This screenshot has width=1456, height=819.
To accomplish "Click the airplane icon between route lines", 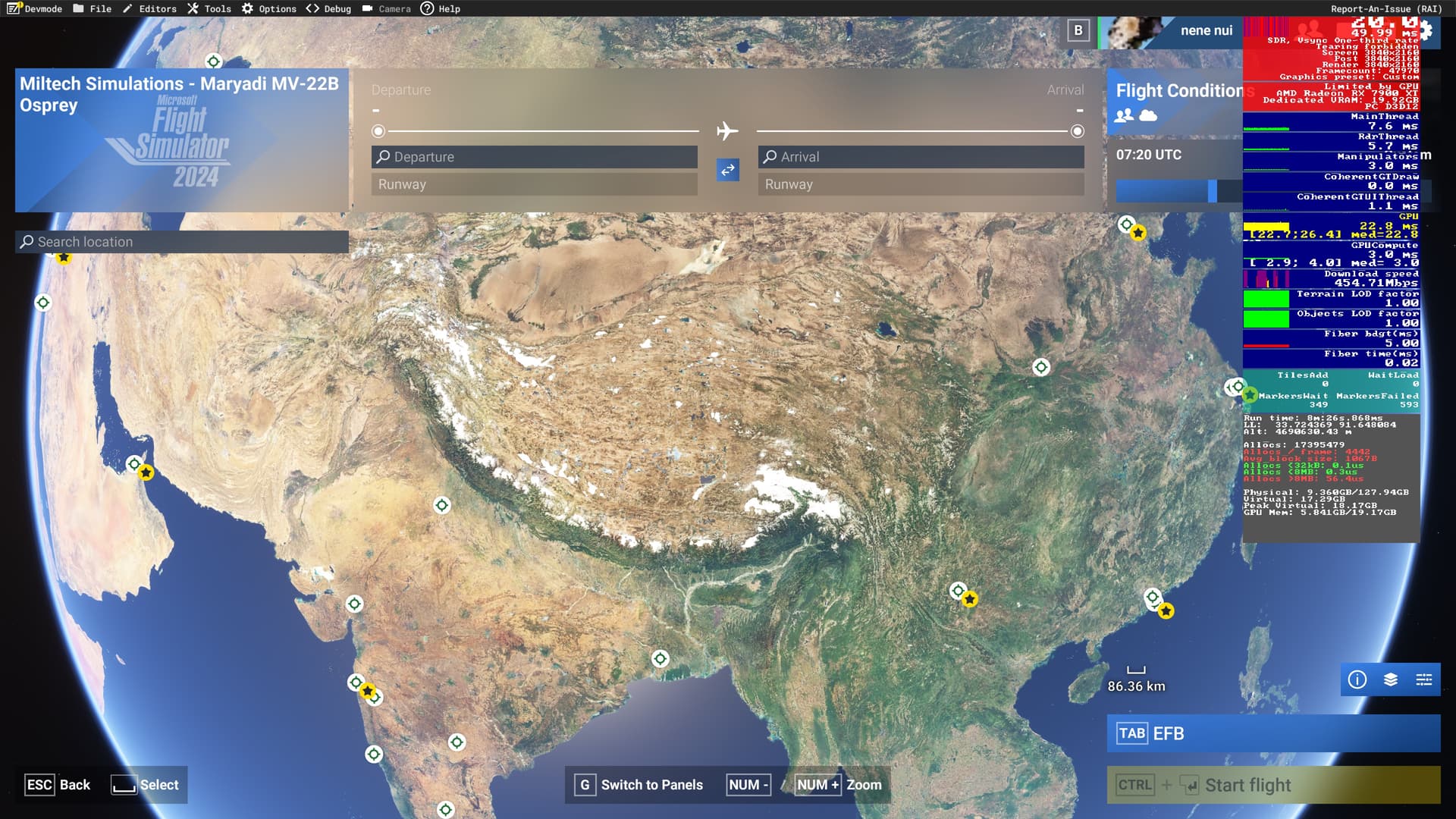I will coord(727,131).
